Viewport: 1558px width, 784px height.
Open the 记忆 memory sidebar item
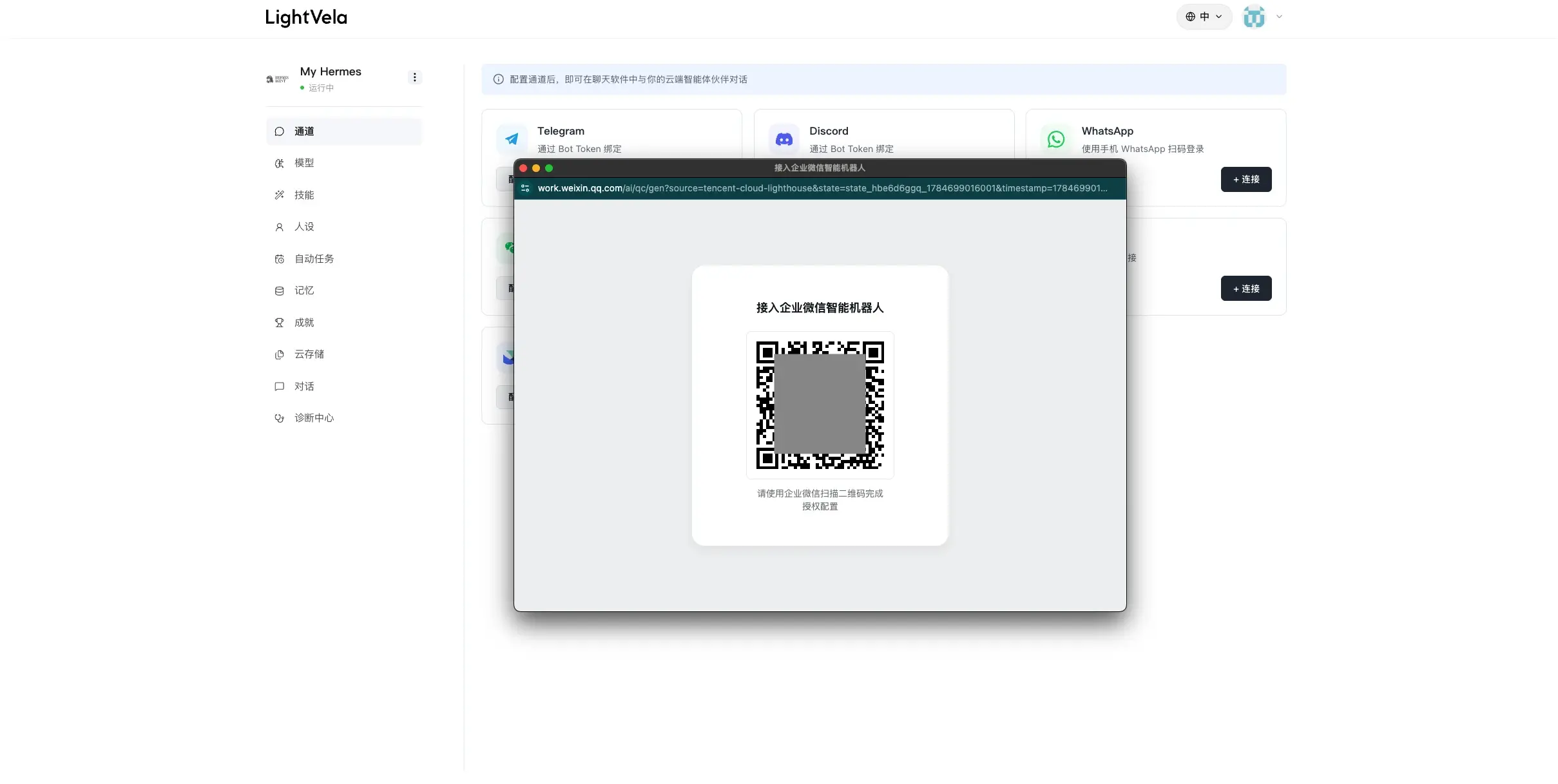[x=343, y=291]
